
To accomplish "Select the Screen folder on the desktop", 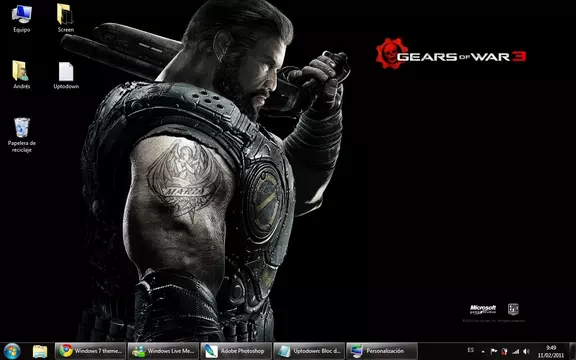I will [66, 18].
